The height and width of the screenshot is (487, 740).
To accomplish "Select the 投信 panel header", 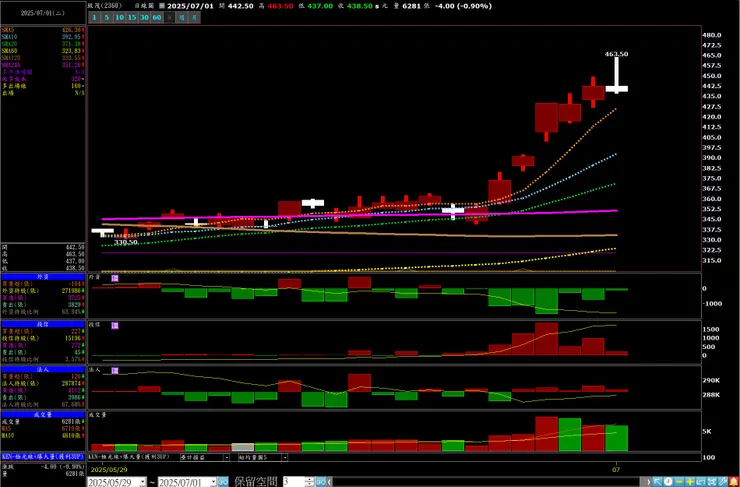I will point(43,324).
